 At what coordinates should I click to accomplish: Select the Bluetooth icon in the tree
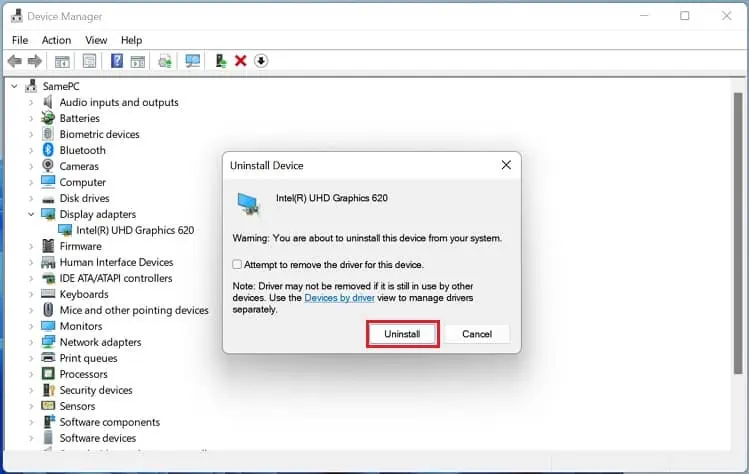pyautogui.click(x=47, y=150)
